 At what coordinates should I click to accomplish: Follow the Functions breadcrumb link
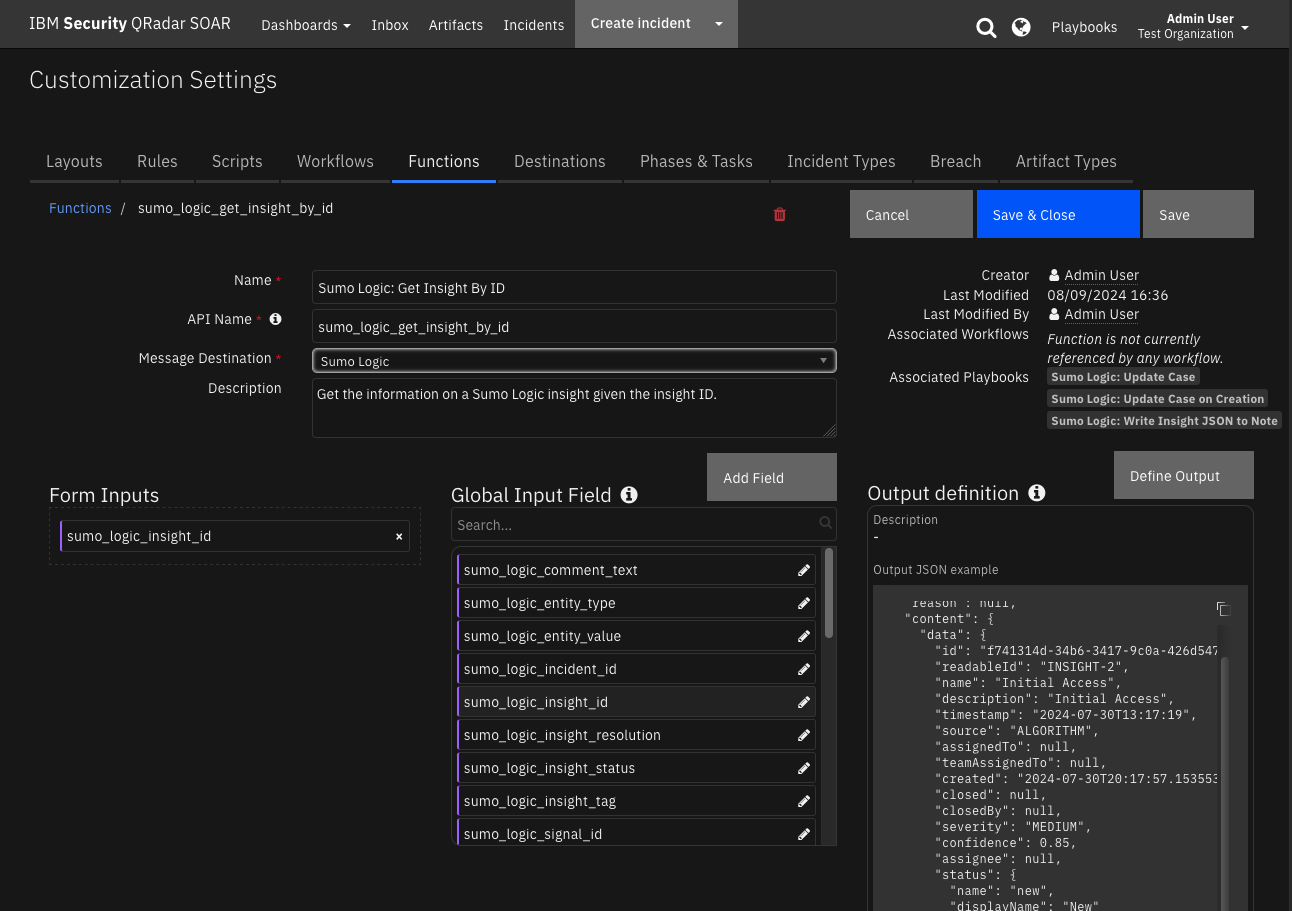pos(80,208)
